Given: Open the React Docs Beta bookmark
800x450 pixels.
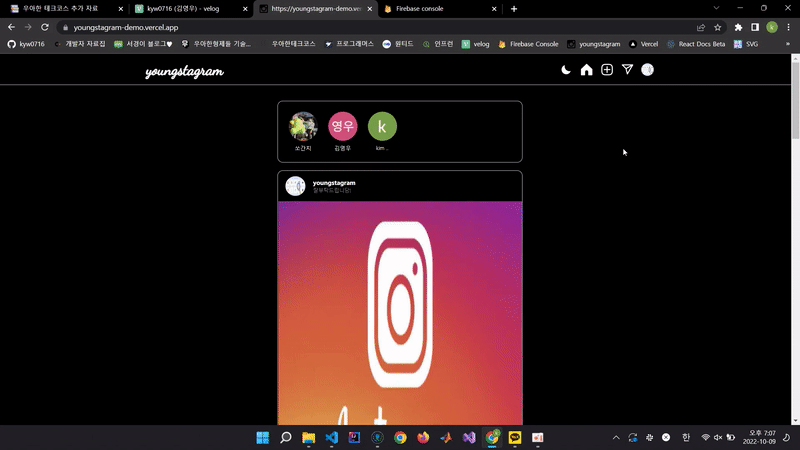Looking at the screenshot, I should (696, 44).
